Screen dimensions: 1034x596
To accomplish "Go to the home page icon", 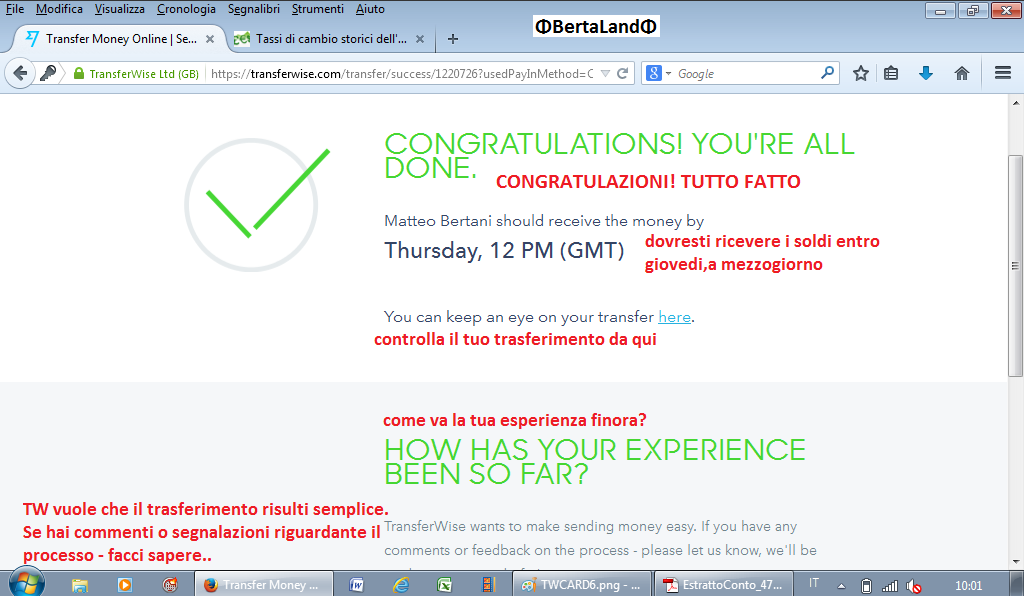I will coord(961,73).
